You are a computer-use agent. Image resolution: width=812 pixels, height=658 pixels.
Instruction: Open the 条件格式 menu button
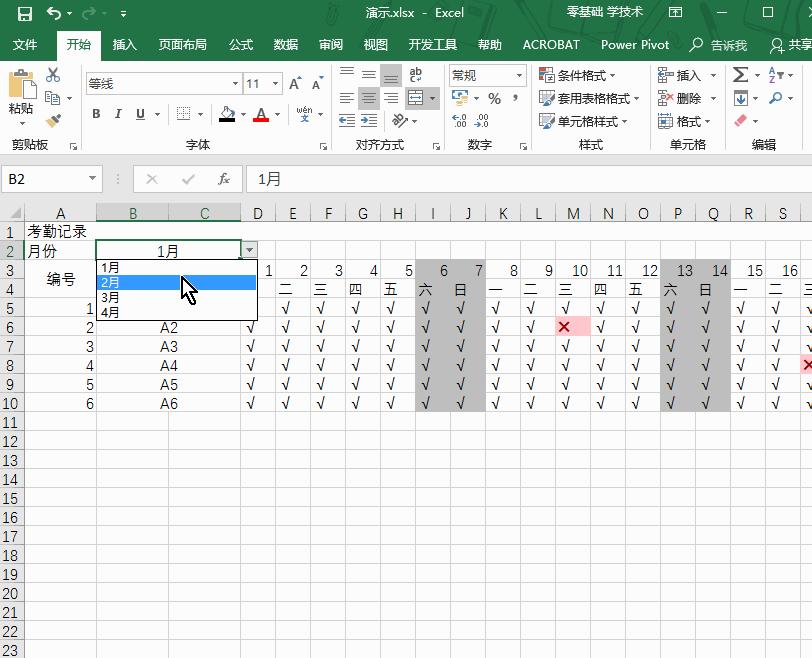[x=578, y=75]
